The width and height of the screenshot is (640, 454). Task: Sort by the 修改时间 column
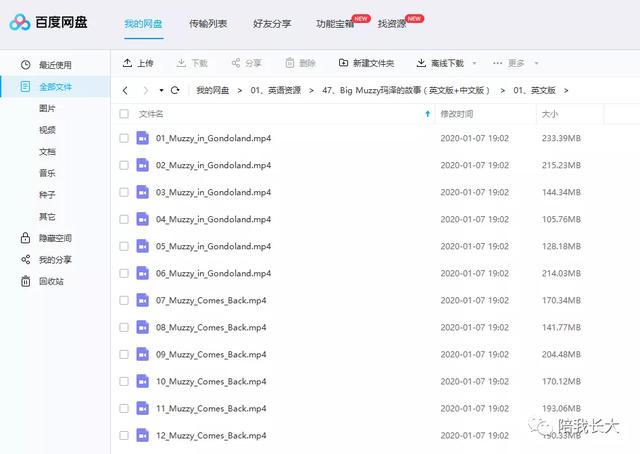pos(457,114)
